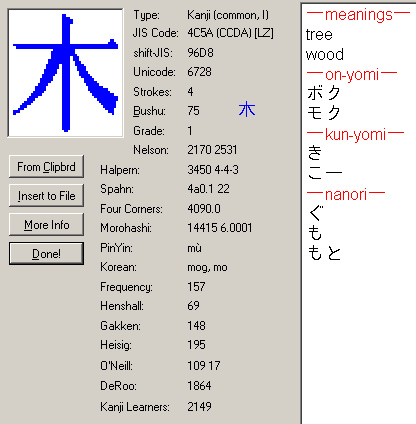
Task: Click the kun-yomi reading き
Action: 315,153
